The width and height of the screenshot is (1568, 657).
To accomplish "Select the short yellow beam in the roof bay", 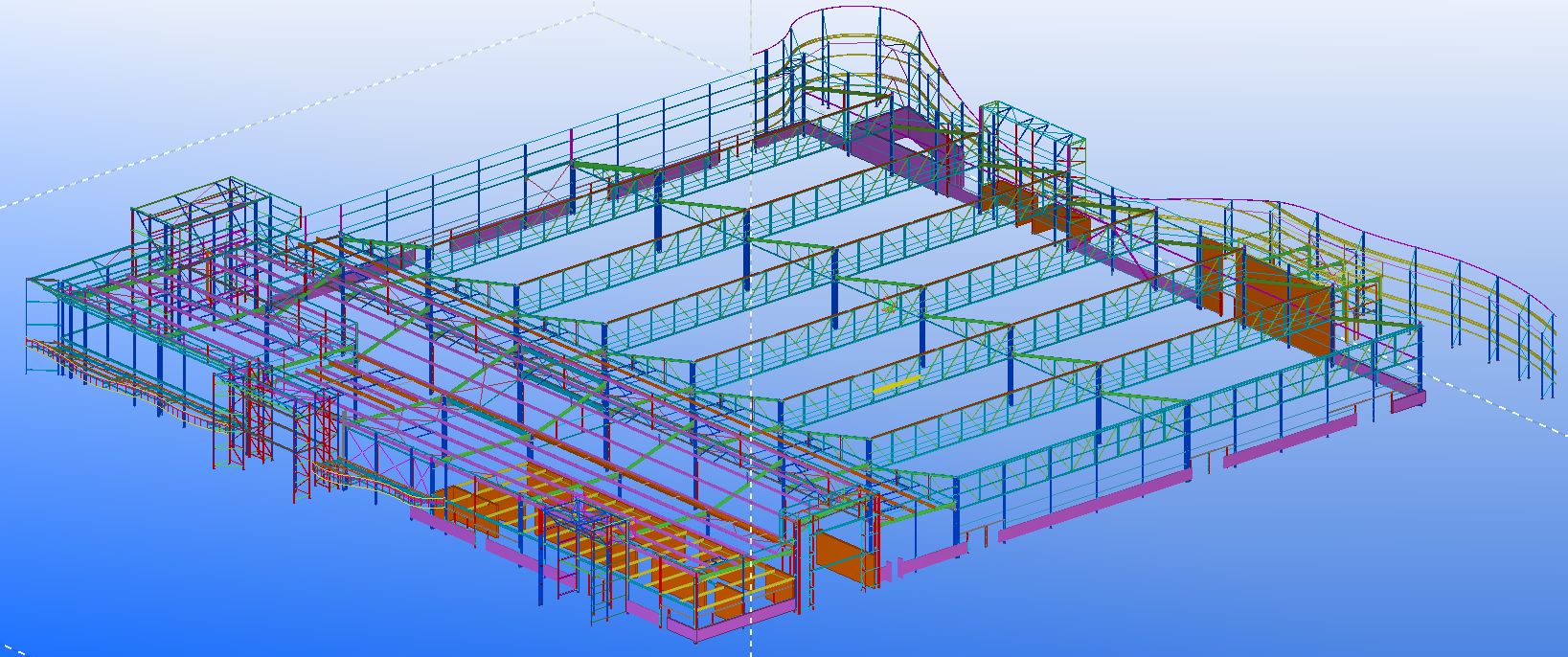I will tap(898, 384).
